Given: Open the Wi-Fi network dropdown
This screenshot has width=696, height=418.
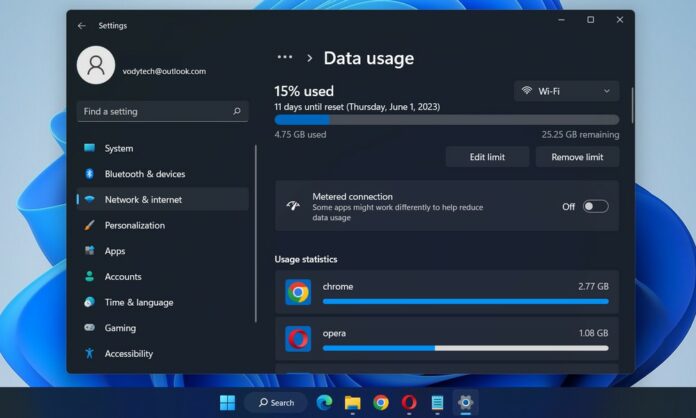Looking at the screenshot, I should (x=566, y=91).
